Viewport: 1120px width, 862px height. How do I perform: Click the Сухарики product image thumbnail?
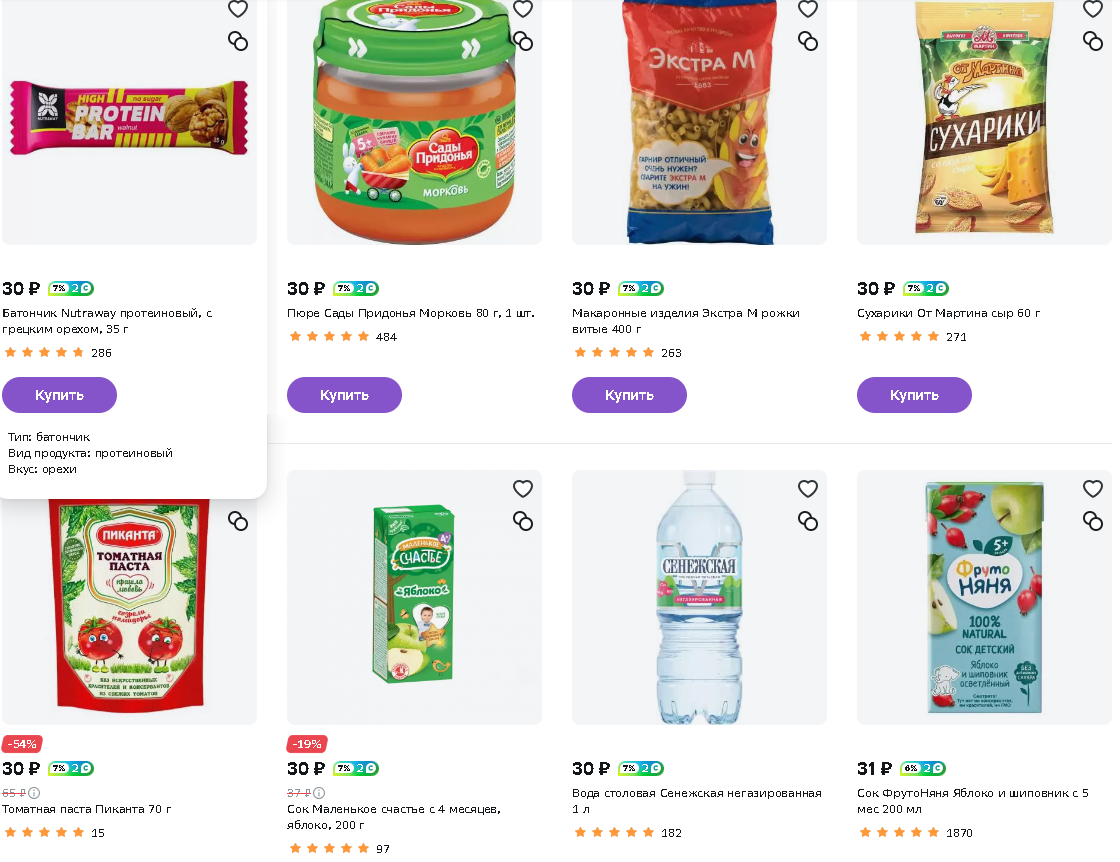coord(984,121)
